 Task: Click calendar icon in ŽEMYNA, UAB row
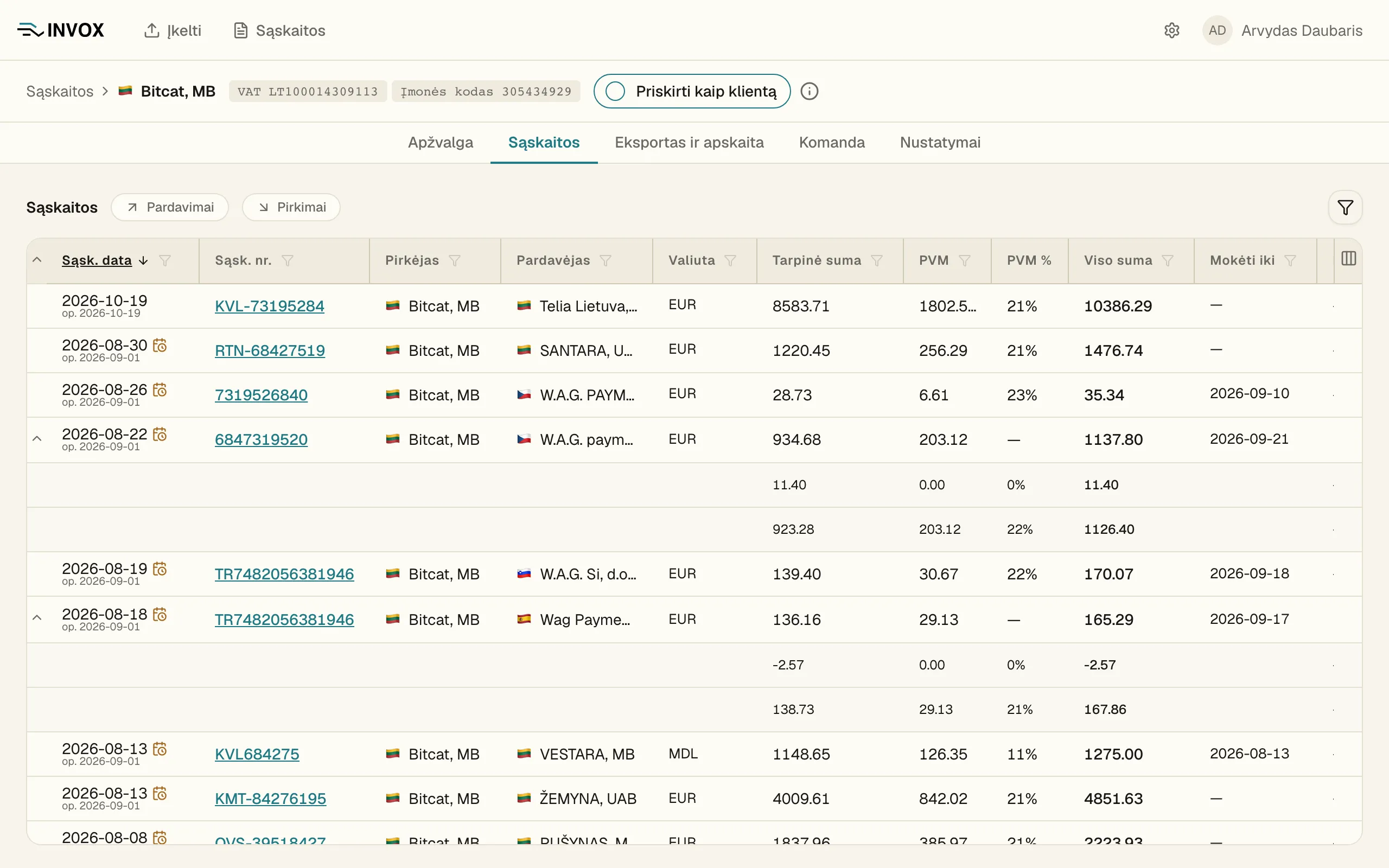click(160, 793)
